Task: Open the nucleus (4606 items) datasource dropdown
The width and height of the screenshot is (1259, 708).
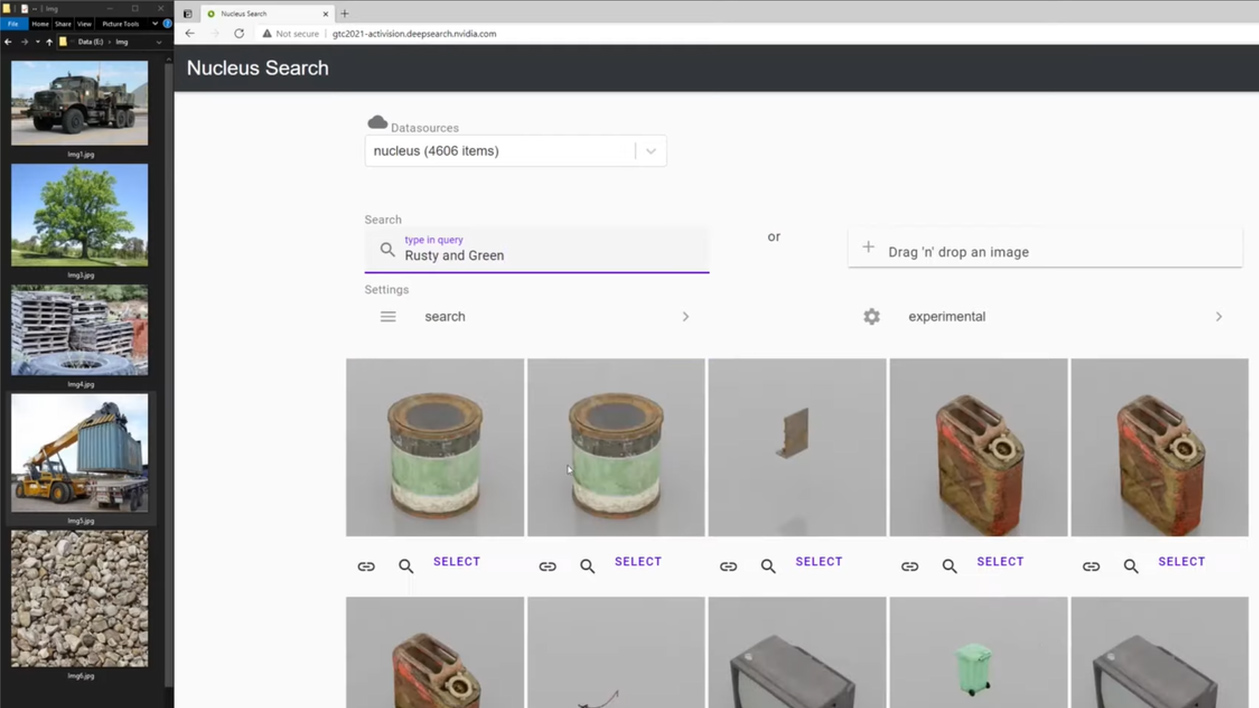Action: pos(515,151)
